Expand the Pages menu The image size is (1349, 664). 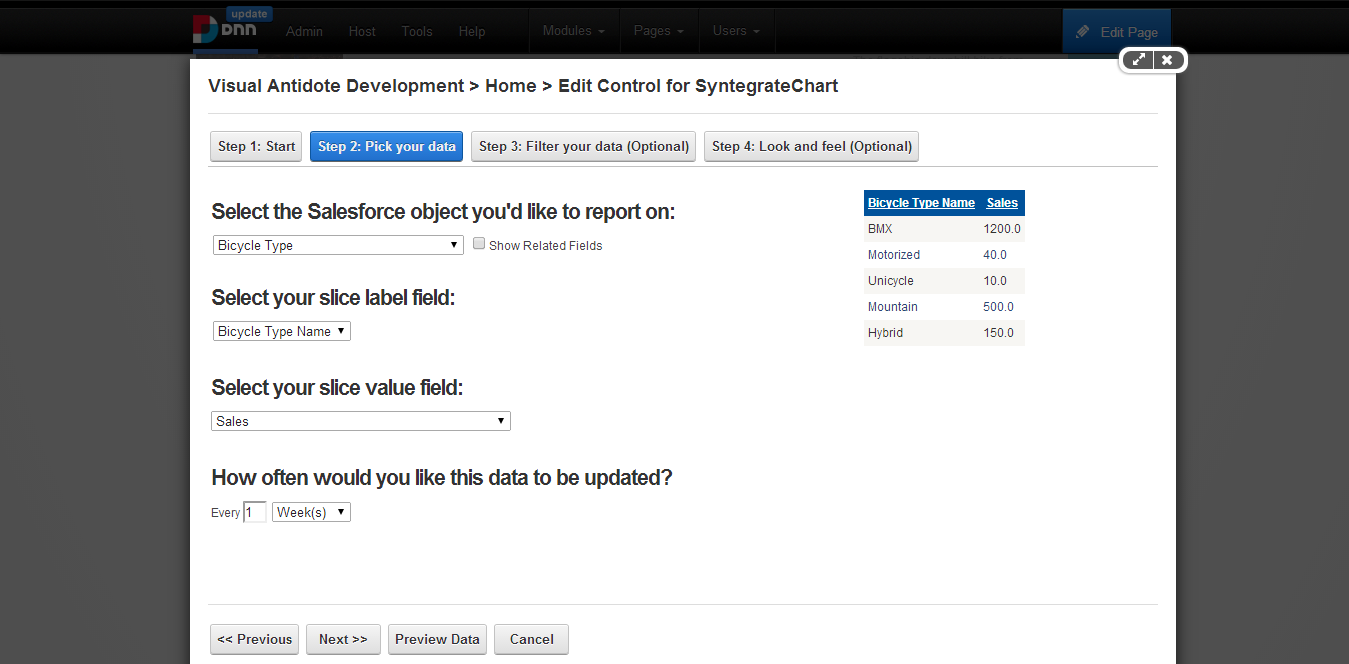pos(659,31)
